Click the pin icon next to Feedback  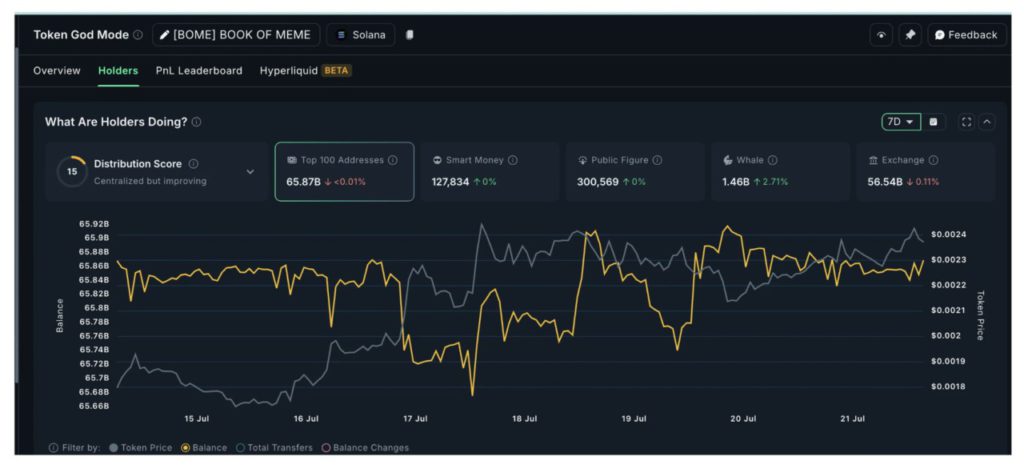[x=910, y=35]
